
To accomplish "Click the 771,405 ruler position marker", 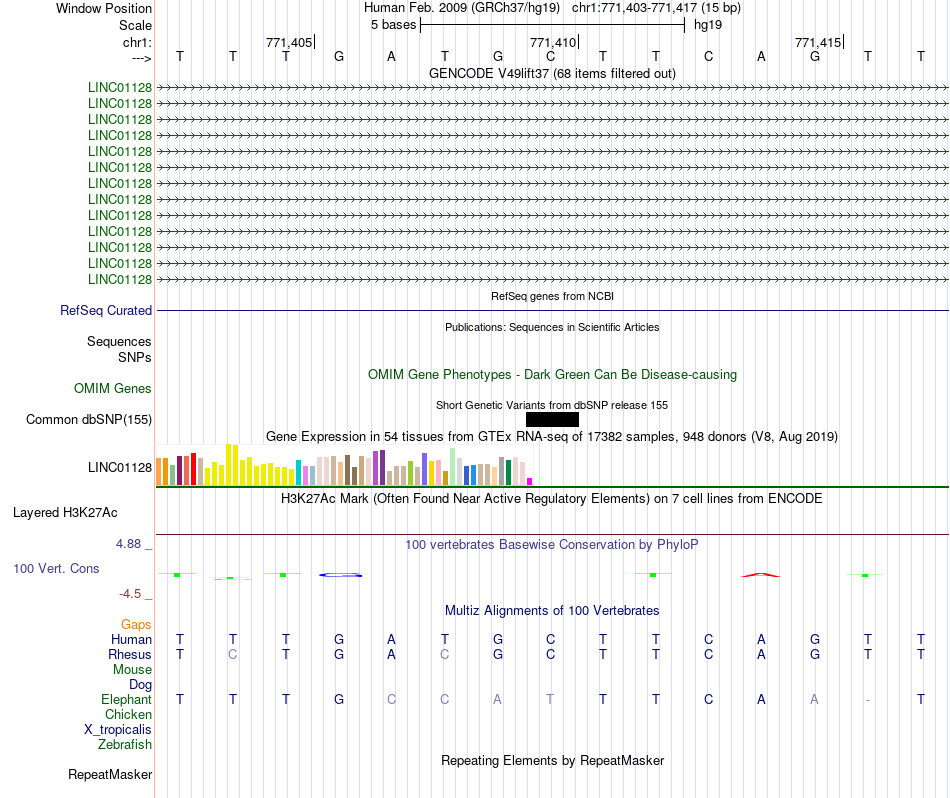I will point(290,42).
